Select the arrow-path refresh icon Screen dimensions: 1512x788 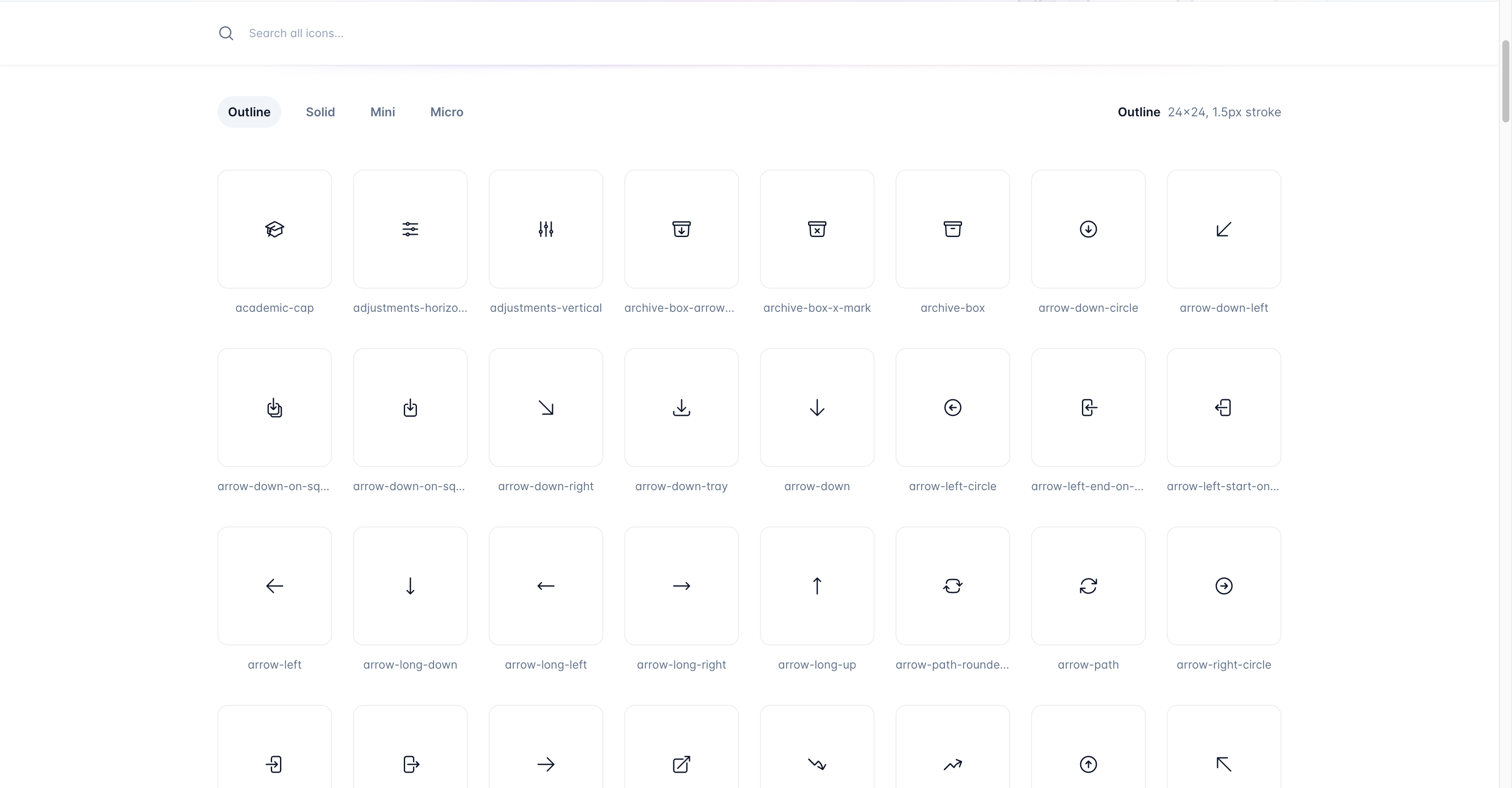[1088, 586]
